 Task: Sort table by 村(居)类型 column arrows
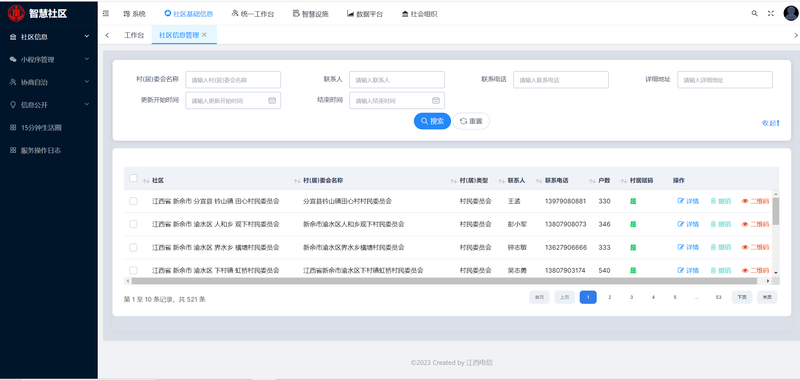tap(453, 181)
